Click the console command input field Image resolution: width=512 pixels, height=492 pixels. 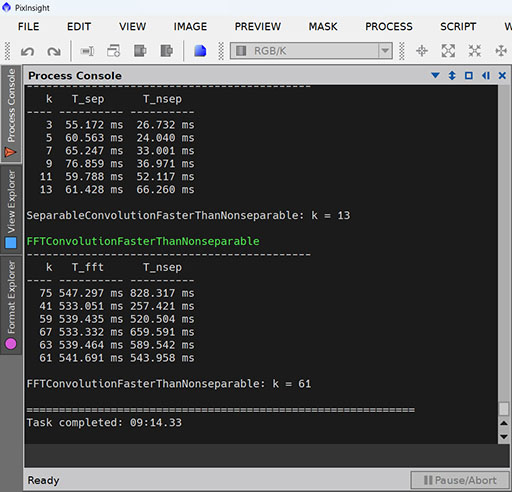[267, 455]
